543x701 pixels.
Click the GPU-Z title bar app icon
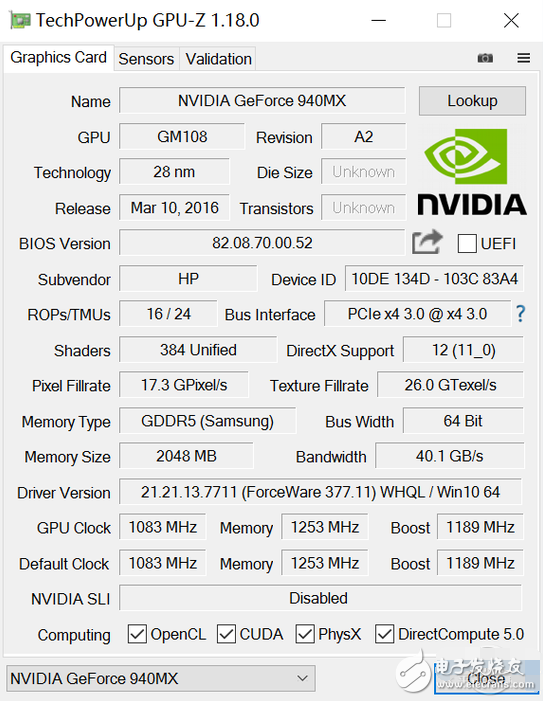click(x=20, y=20)
